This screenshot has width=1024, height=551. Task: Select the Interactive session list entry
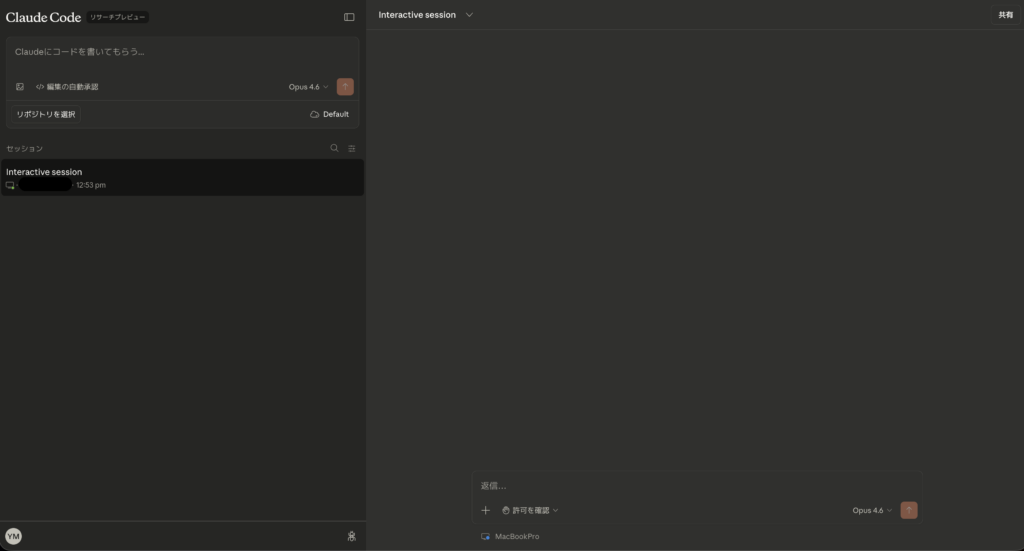tap(182, 177)
